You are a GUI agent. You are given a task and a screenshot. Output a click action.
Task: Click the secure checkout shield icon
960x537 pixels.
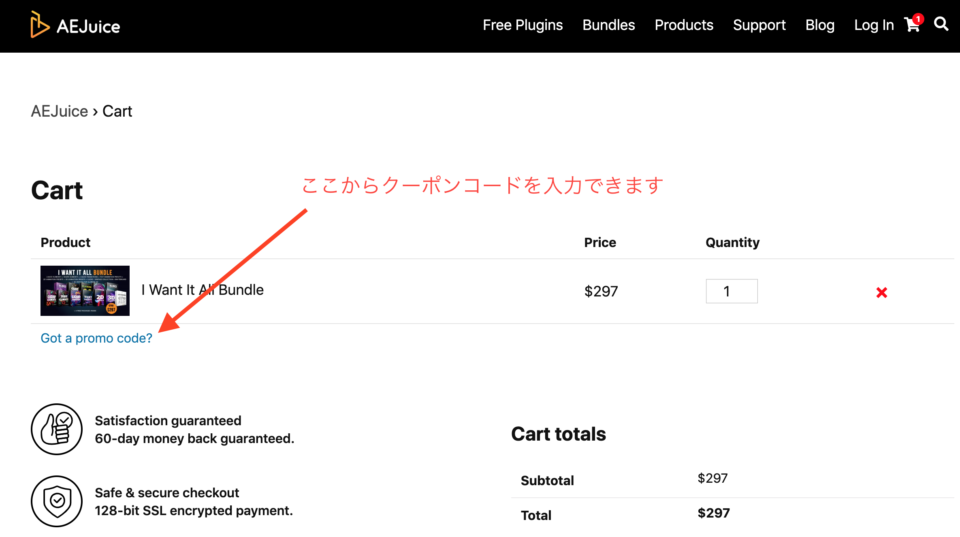click(x=56, y=501)
